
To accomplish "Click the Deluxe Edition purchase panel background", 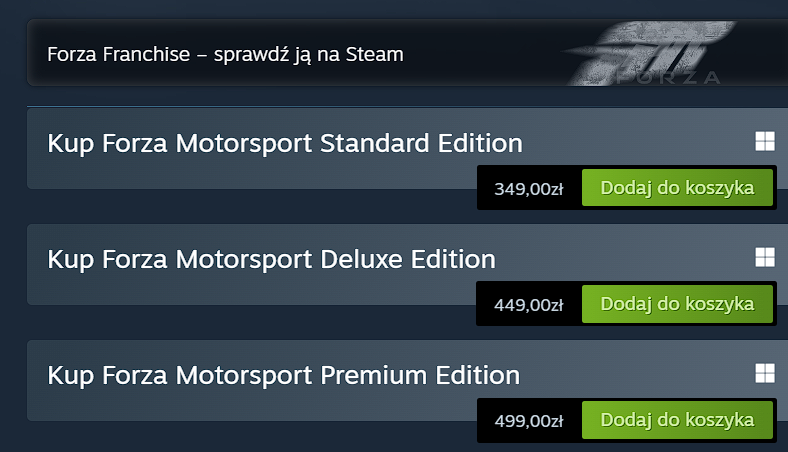I will click(x=250, y=289).
